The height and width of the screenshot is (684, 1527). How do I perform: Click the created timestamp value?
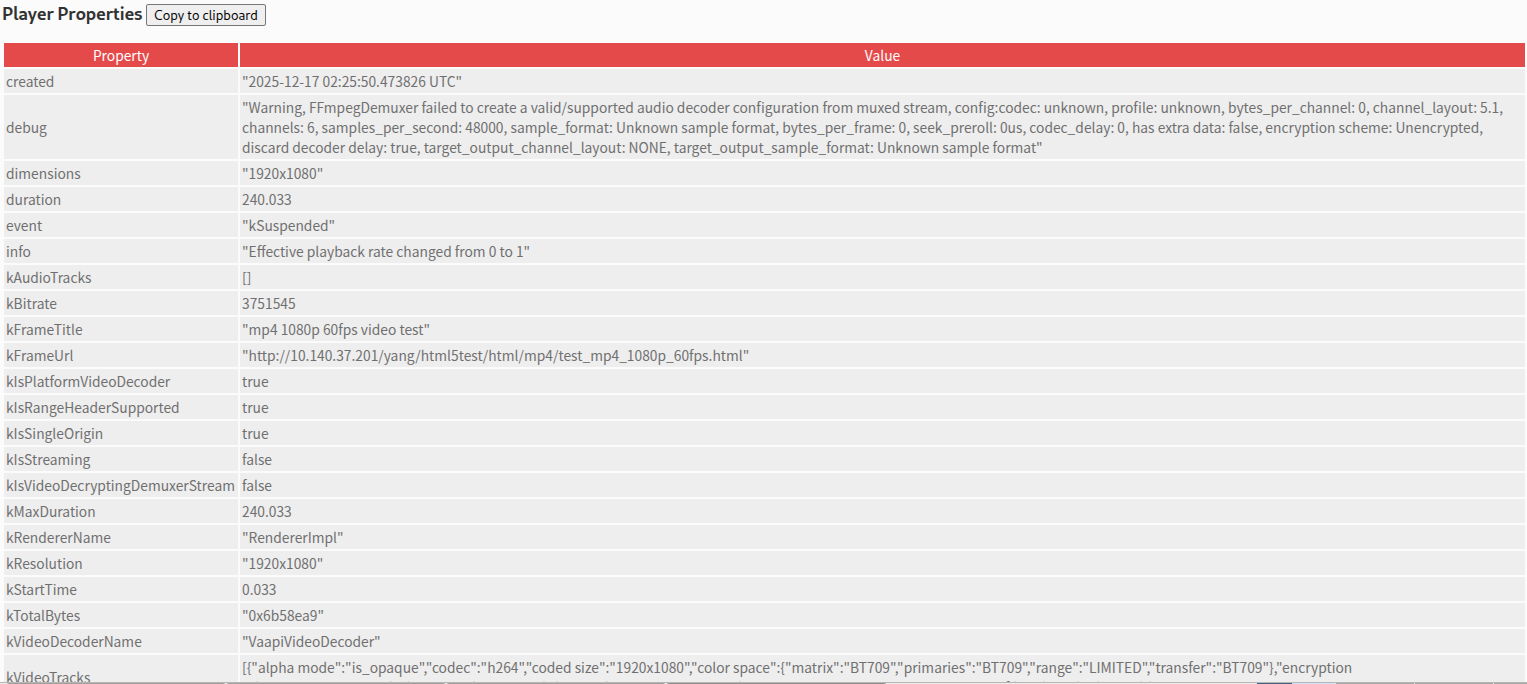[x=351, y=82]
